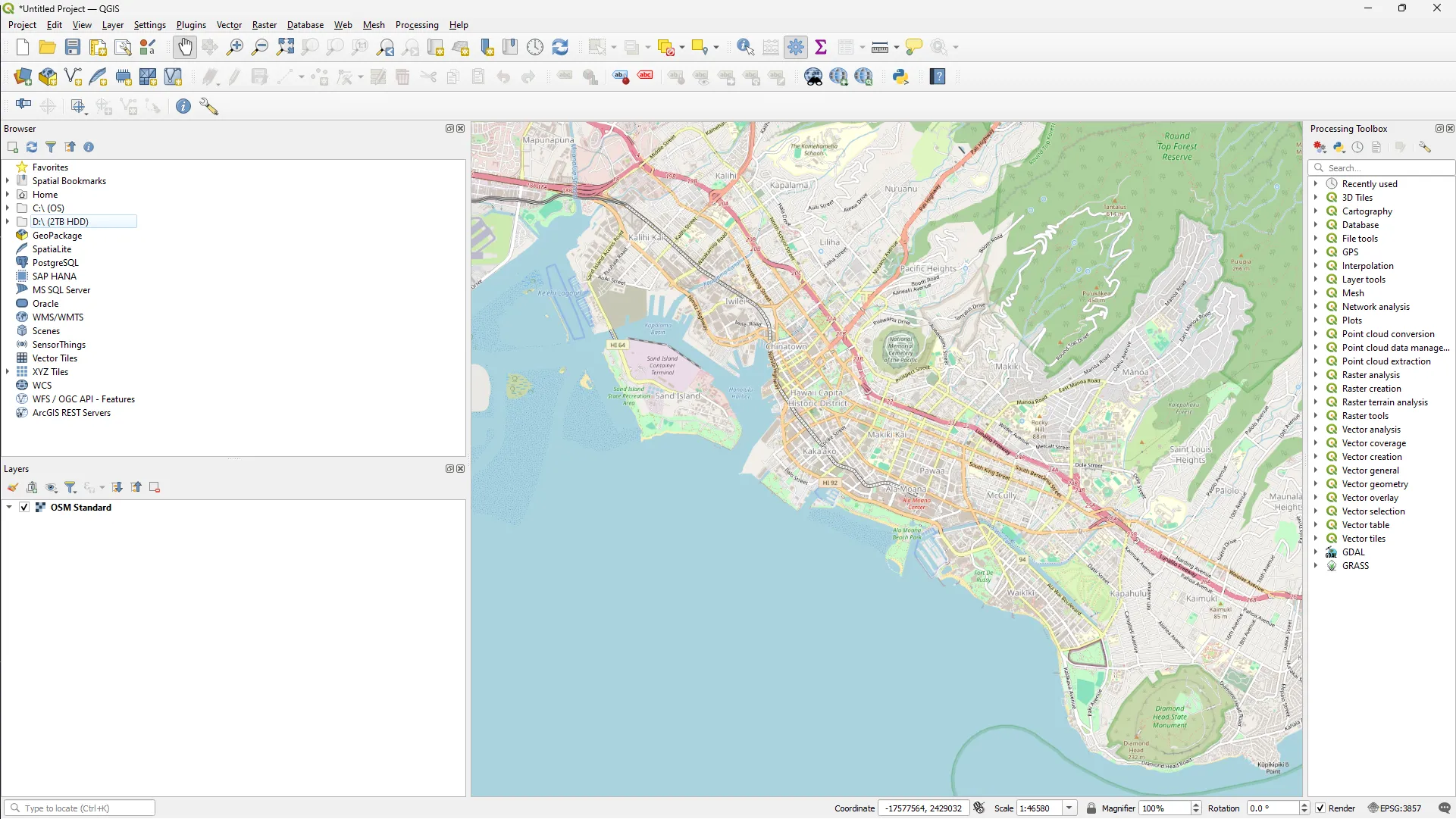Screen dimensions: 1456x819
Task: Open an existing project via folder icon
Action: tap(48, 47)
